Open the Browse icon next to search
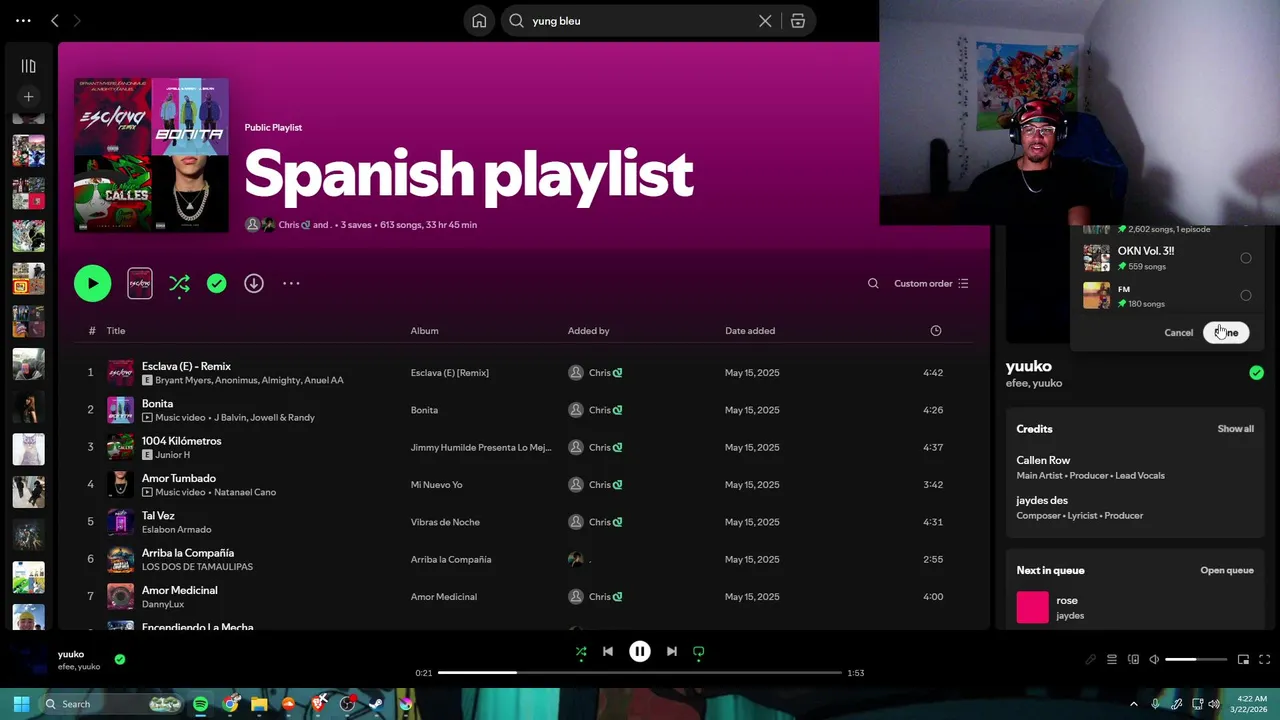The width and height of the screenshot is (1280, 720). [797, 21]
